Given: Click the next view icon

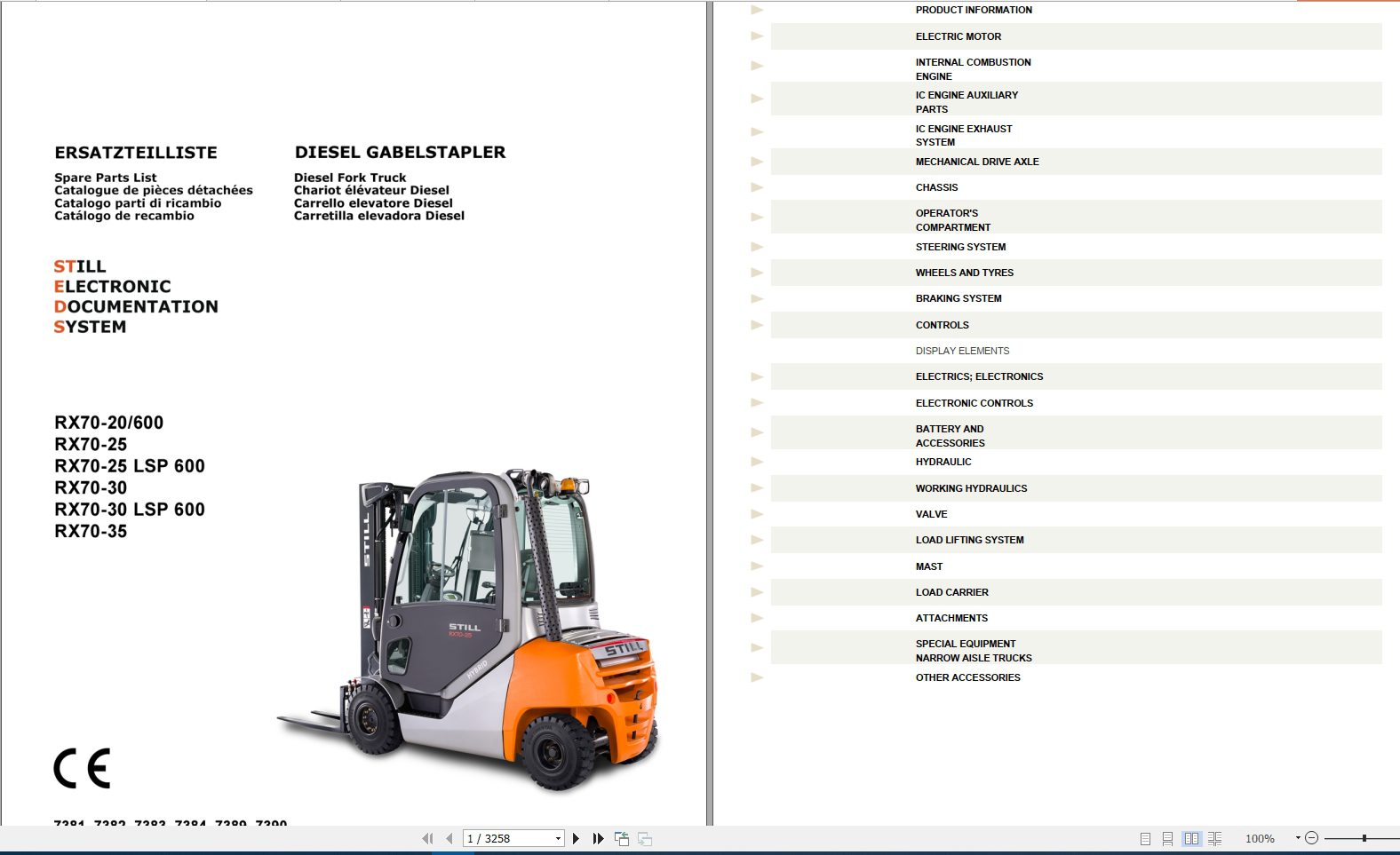Looking at the screenshot, I should tap(645, 838).
